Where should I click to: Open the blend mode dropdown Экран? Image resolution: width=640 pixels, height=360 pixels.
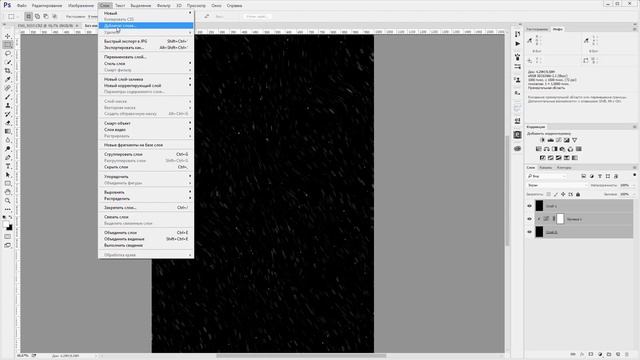557,185
